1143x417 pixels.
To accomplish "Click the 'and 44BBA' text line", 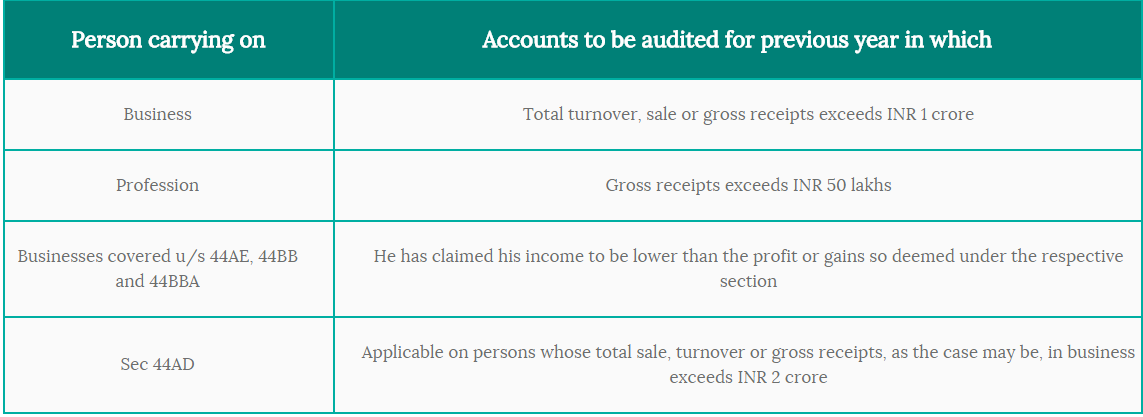I will pos(157,281).
